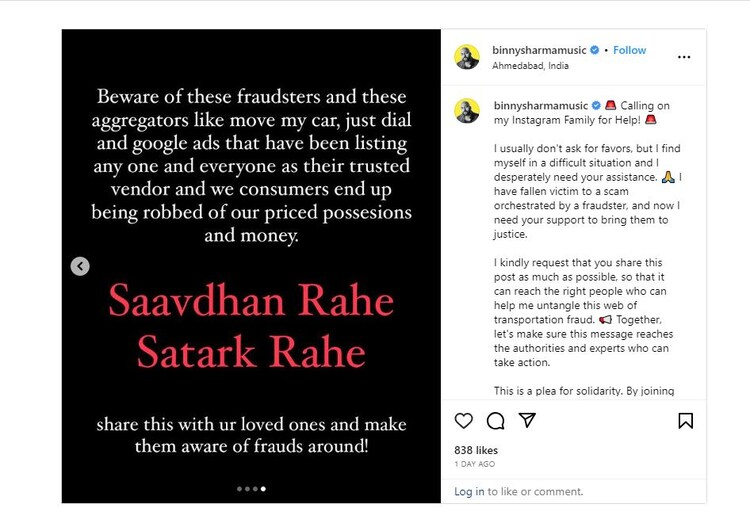
Task: Like the post with the heart icon
Action: [x=464, y=421]
